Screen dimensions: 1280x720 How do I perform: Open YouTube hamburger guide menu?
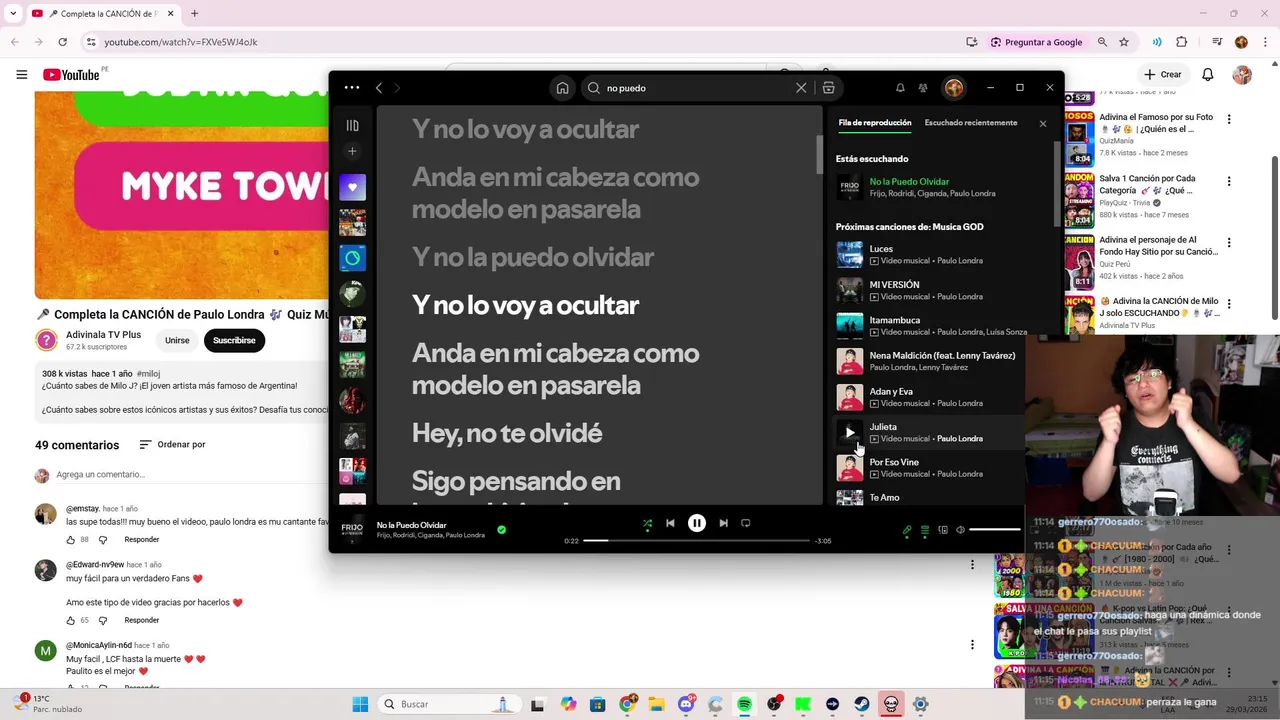coord(21,75)
